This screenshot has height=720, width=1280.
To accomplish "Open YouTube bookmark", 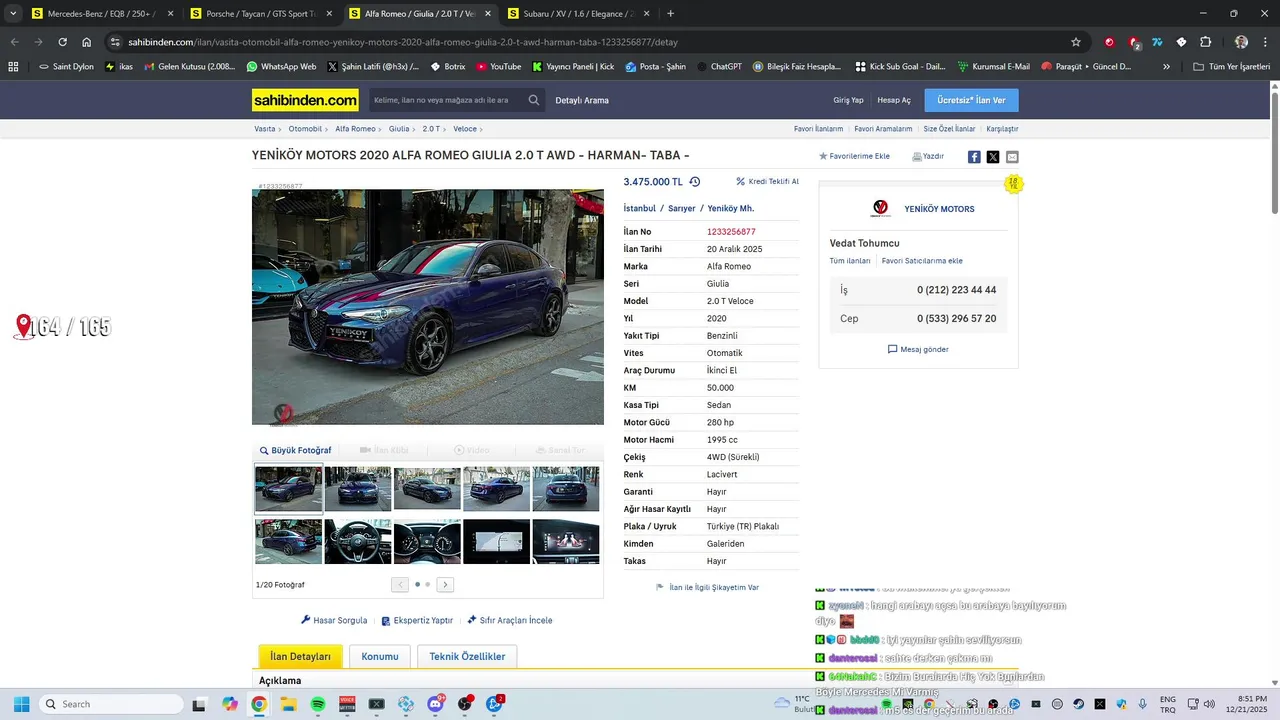I will point(499,67).
